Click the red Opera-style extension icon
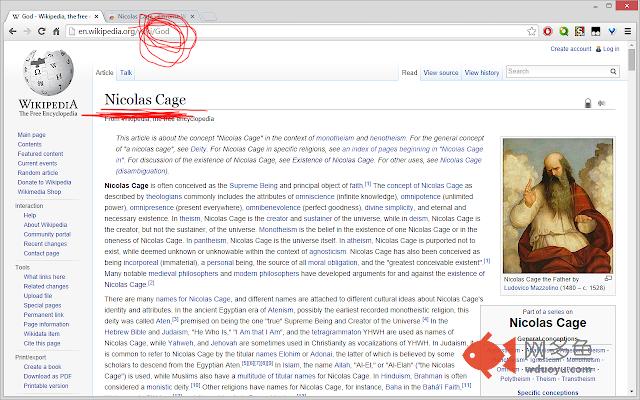This screenshot has height=400, width=640. click(x=548, y=31)
